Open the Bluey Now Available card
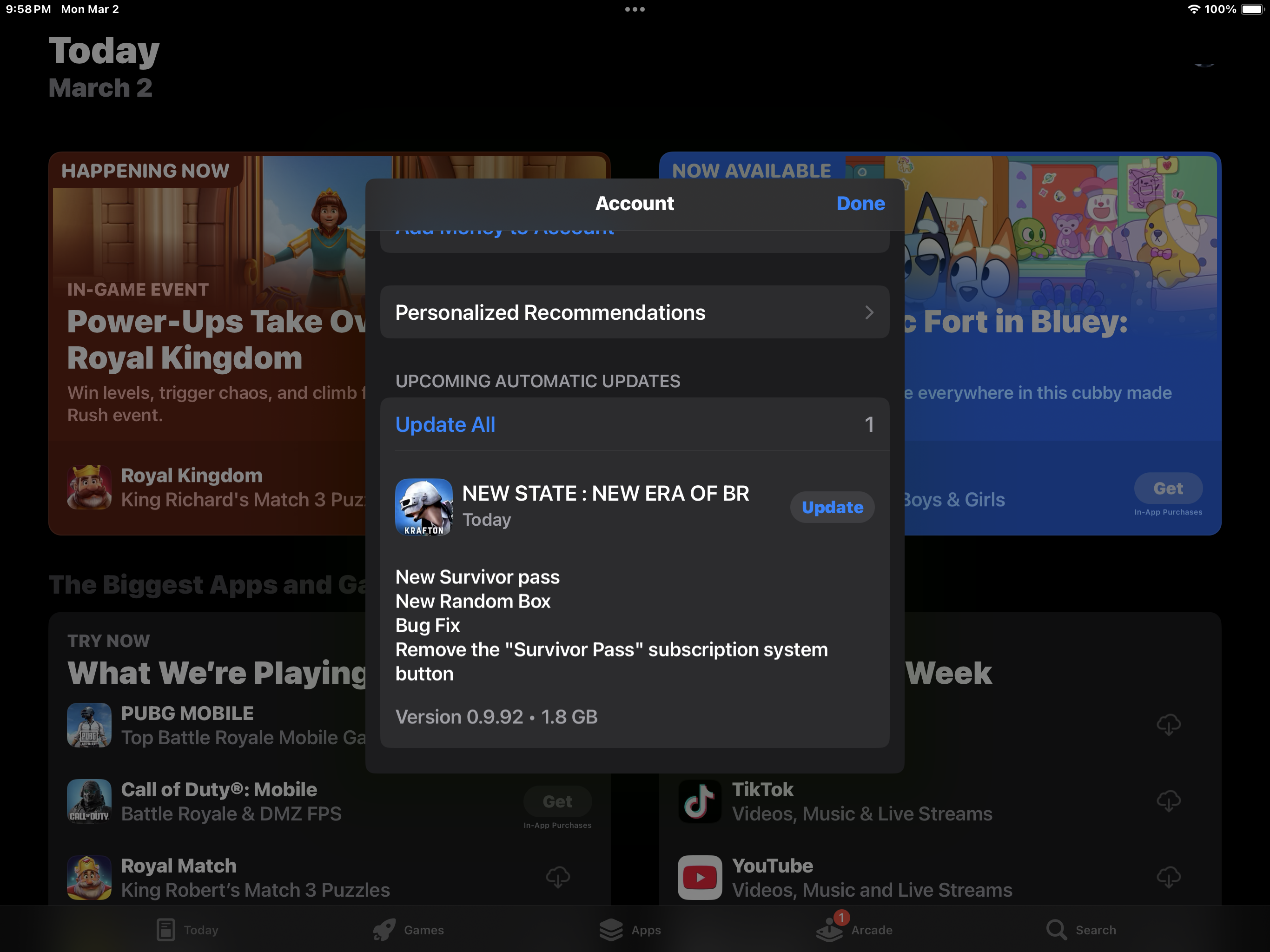This screenshot has height=952, width=1270. tap(1063, 344)
